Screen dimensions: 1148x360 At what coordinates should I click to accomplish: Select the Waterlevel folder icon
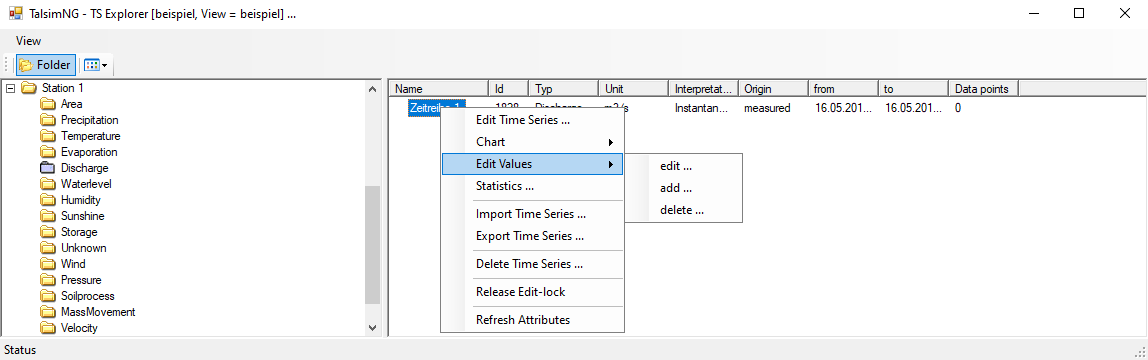click(x=48, y=184)
